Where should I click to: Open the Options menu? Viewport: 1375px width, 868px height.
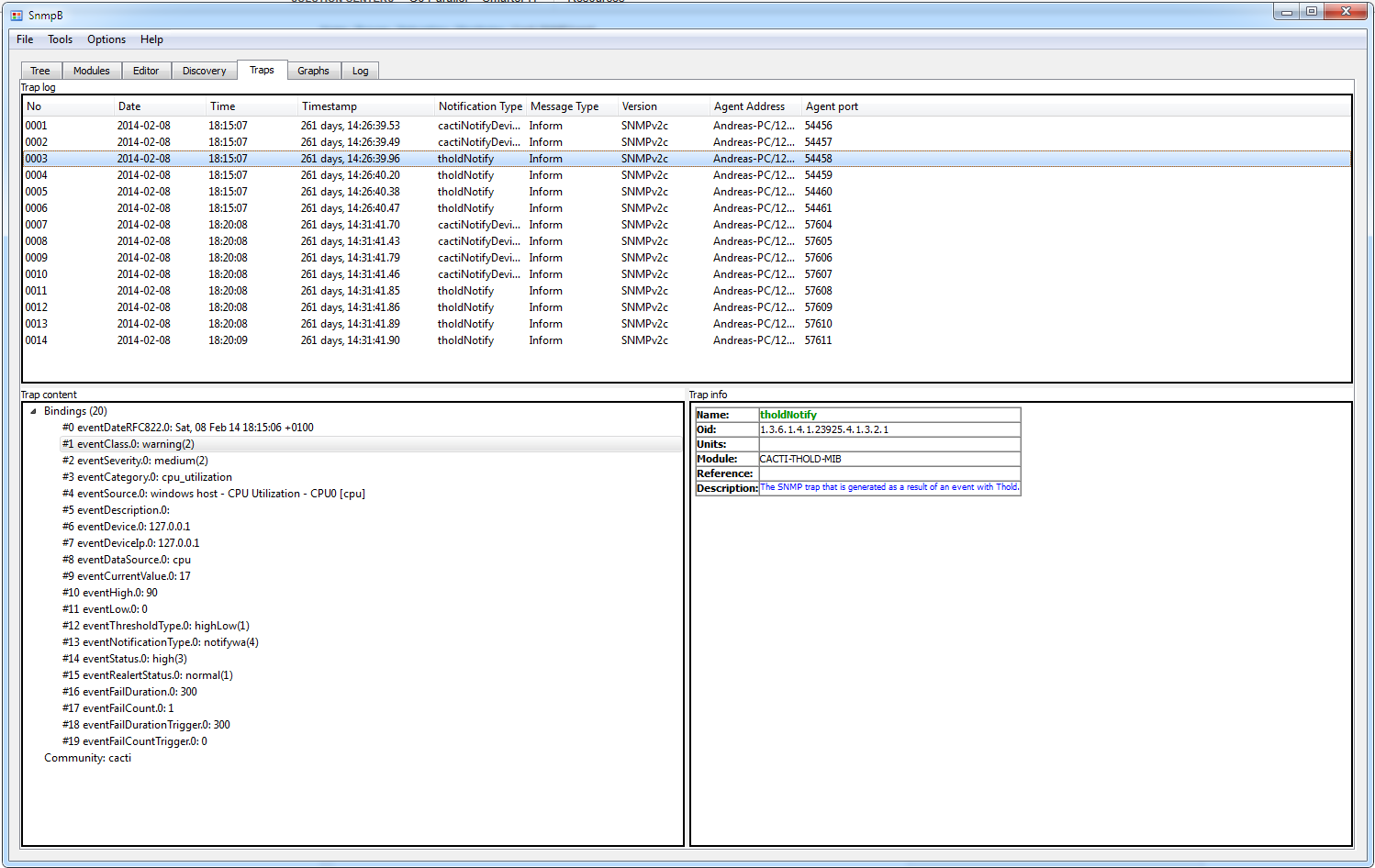[x=106, y=39]
